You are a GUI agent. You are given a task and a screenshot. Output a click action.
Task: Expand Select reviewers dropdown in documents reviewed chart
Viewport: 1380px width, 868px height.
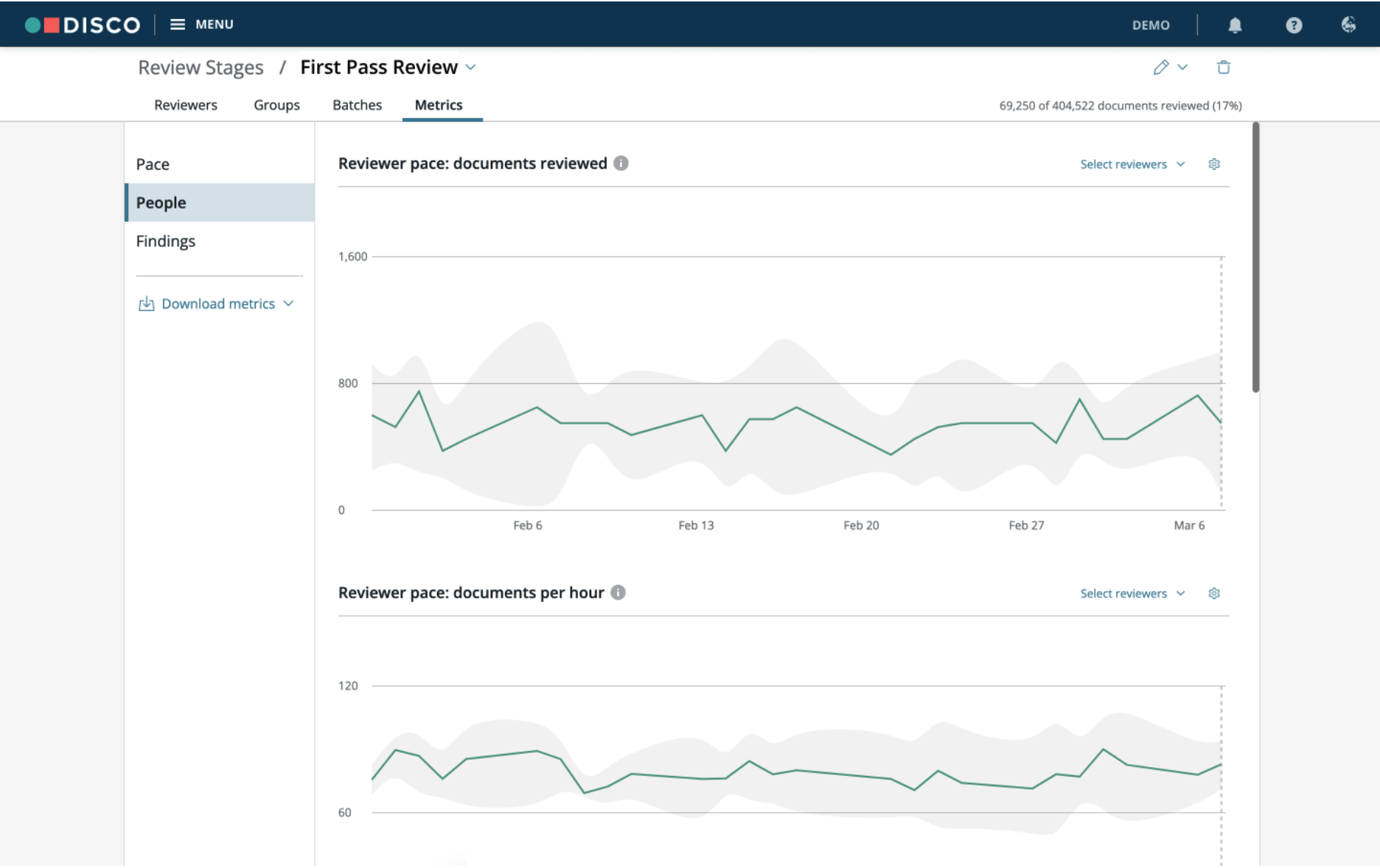pos(1132,164)
